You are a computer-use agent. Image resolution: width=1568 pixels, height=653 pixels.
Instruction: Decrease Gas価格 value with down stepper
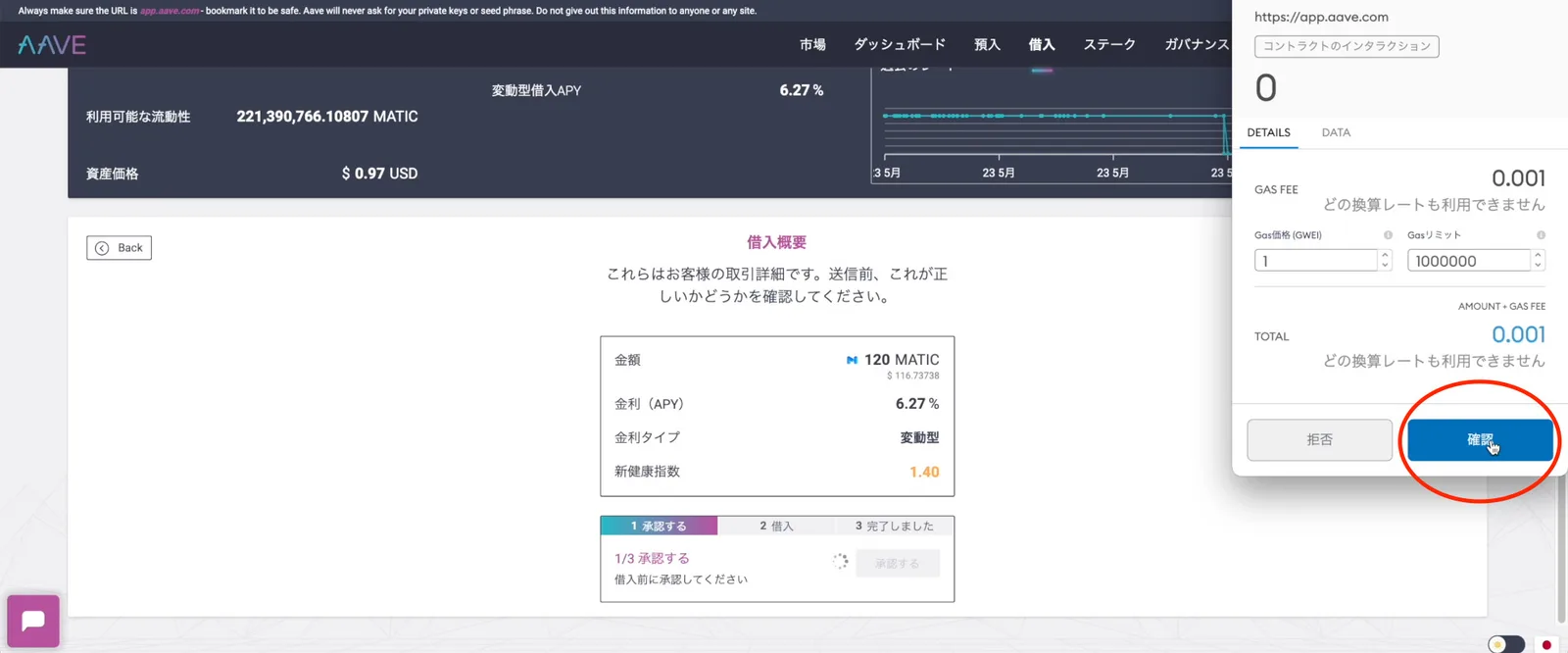tap(1385, 265)
